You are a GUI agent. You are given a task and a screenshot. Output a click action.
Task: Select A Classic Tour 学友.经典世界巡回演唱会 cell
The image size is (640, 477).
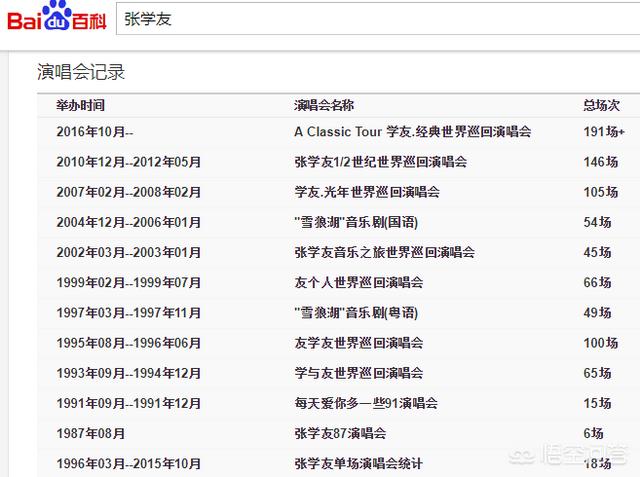tap(413, 132)
